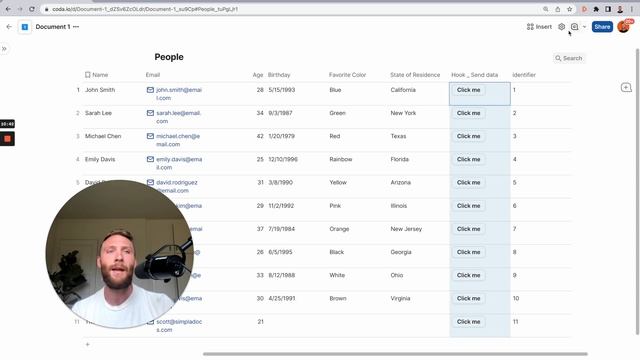Open the john.smith email link
Screen dimensions: 640x360
pyautogui.click(x=179, y=94)
